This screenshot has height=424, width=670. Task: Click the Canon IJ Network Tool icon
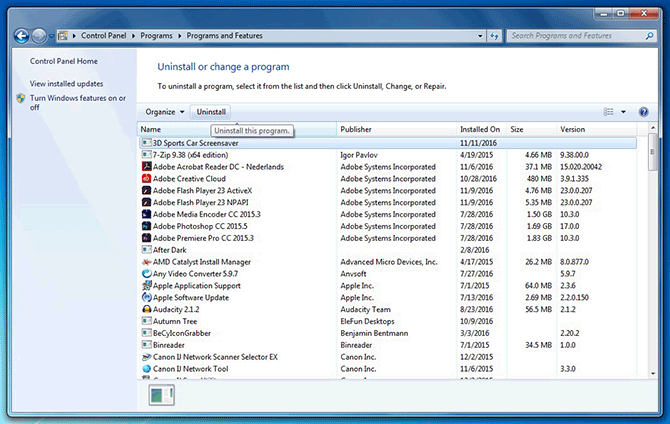147,368
